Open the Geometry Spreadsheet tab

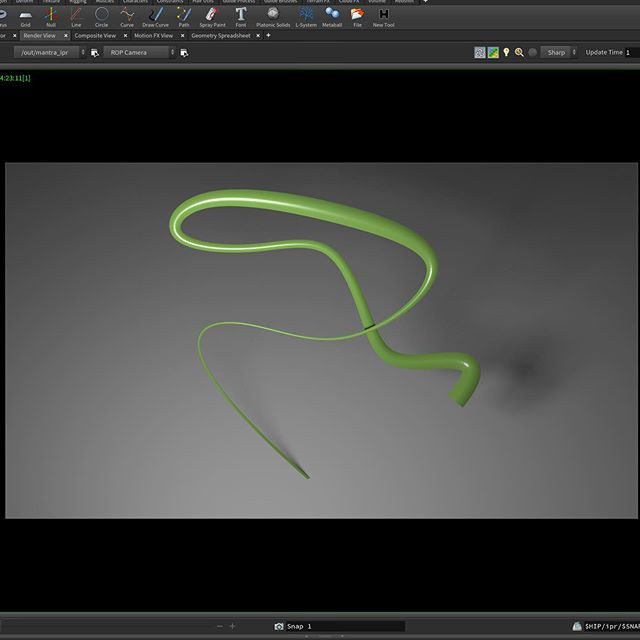[222, 35]
